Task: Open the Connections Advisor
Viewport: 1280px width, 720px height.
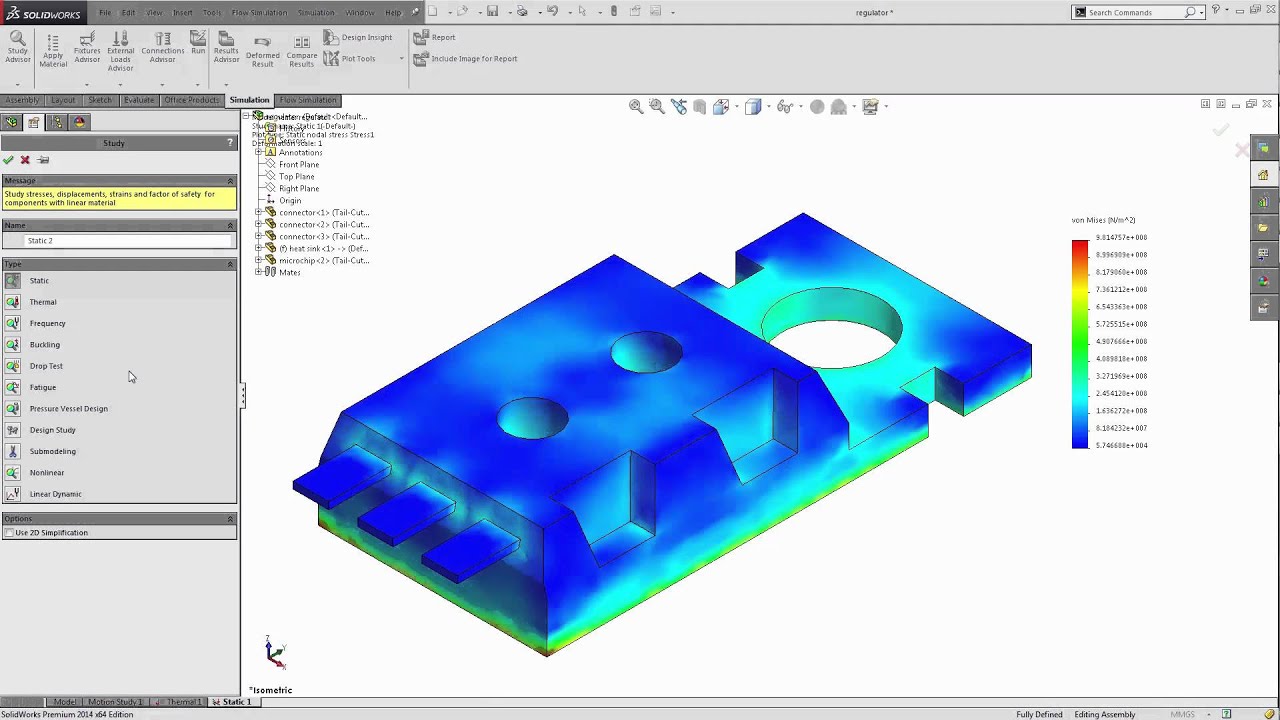Action: click(x=162, y=47)
